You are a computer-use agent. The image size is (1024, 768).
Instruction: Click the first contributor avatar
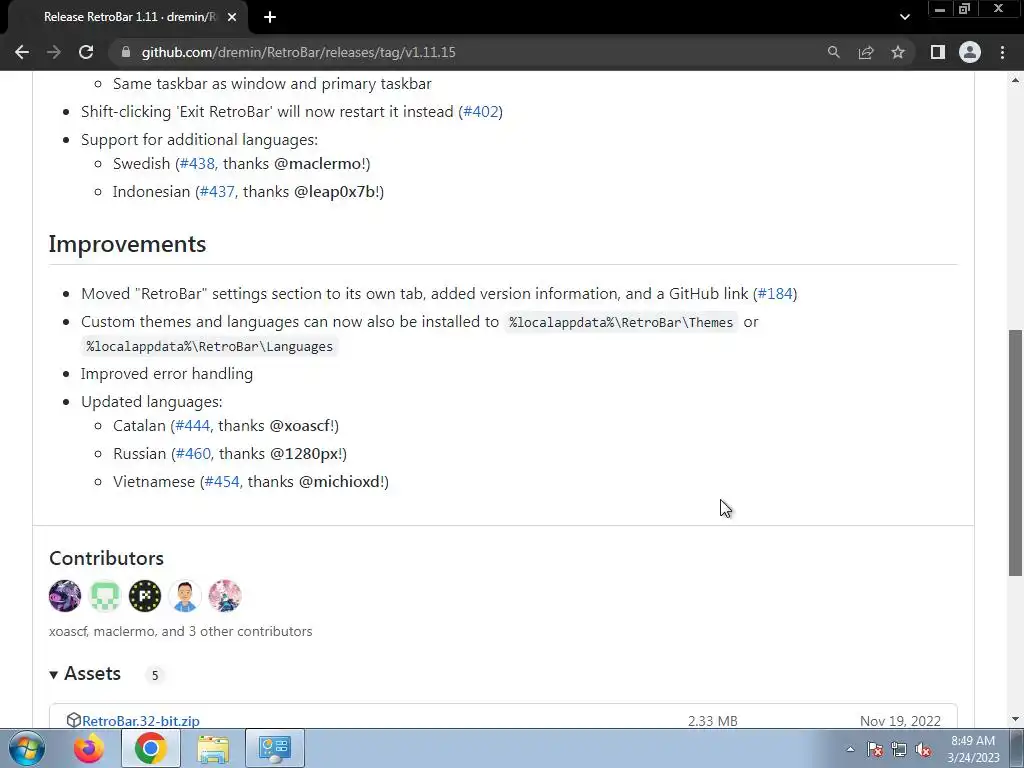point(65,596)
